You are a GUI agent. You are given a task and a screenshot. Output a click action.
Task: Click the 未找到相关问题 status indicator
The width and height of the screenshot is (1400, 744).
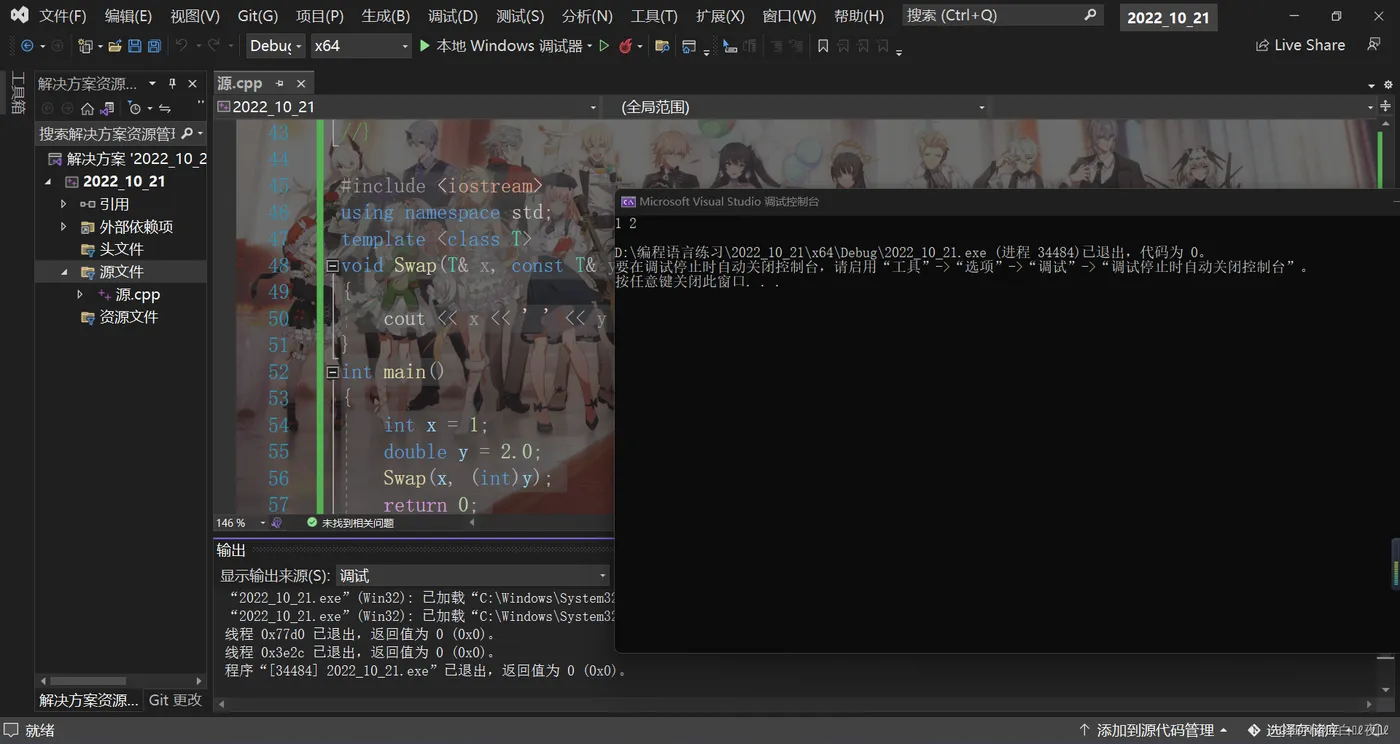(x=350, y=523)
